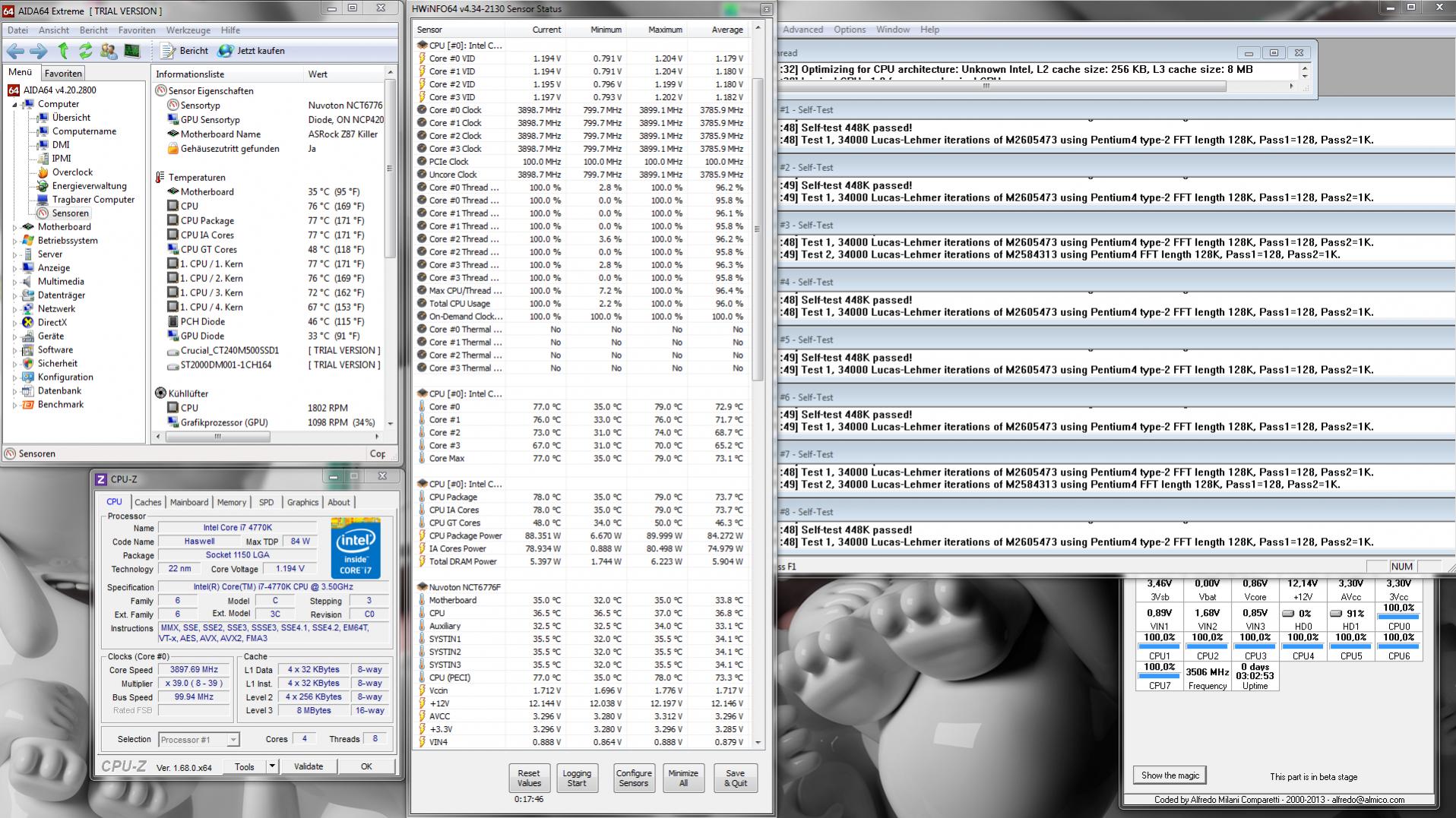The image size is (1456, 818).
Task: Click the Jetzt kaufen globe icon
Action: pos(226,51)
